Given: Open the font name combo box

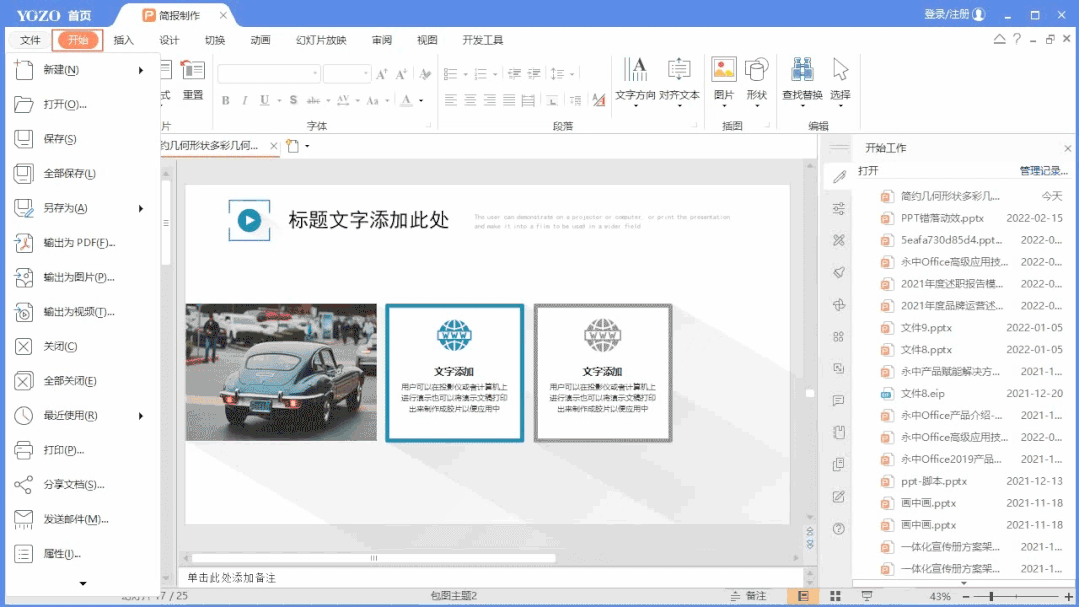Looking at the screenshot, I should point(268,74).
